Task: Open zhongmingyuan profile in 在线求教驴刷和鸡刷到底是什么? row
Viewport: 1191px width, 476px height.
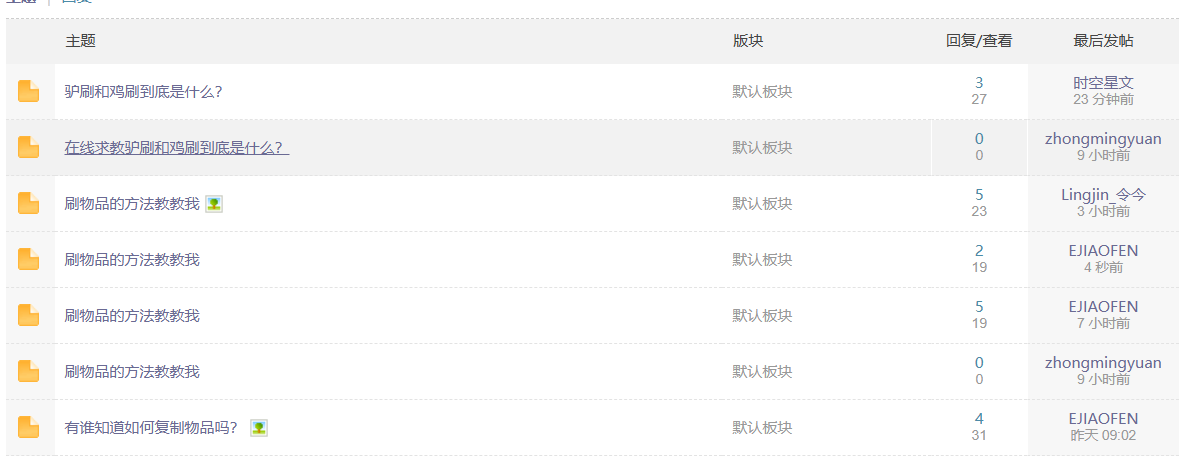Action: [x=1103, y=139]
